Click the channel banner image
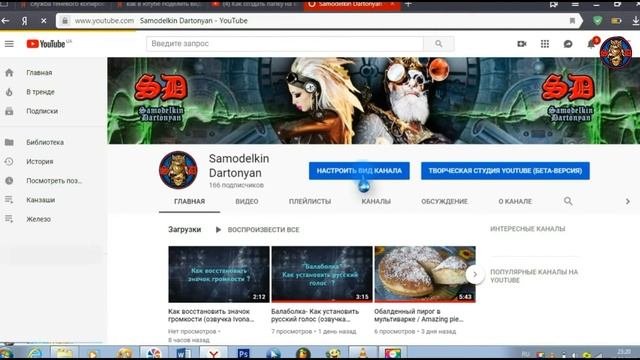Screen dimensions: 640x360 pos(373,100)
